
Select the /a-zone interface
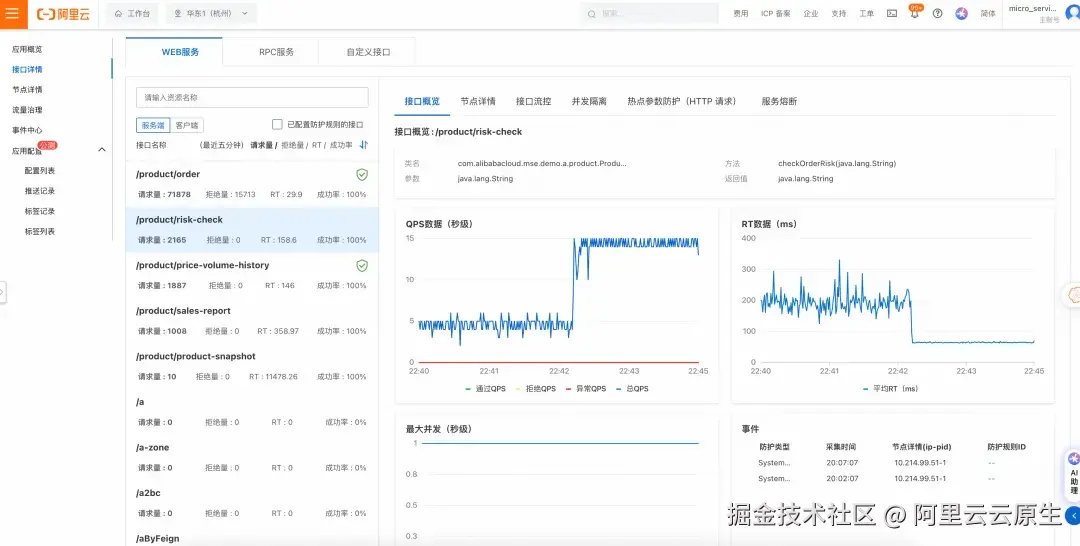point(252,457)
